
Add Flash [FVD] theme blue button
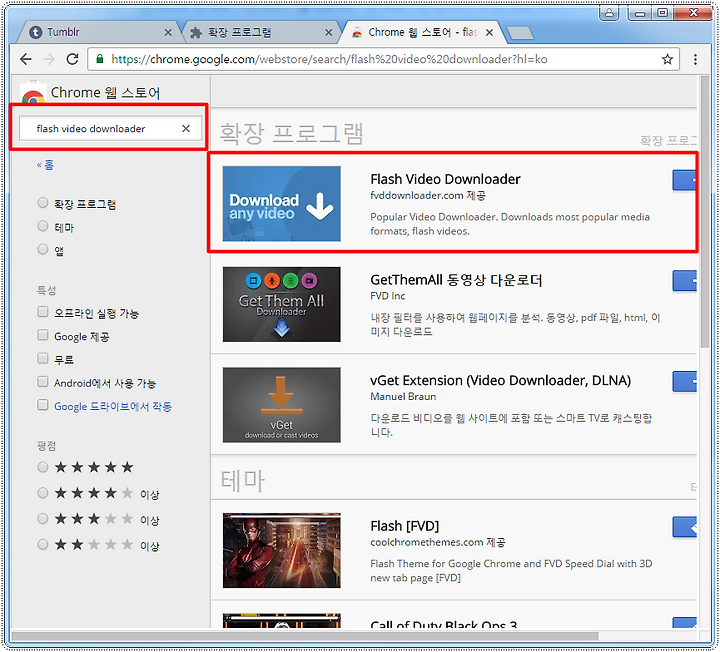[x=685, y=527]
